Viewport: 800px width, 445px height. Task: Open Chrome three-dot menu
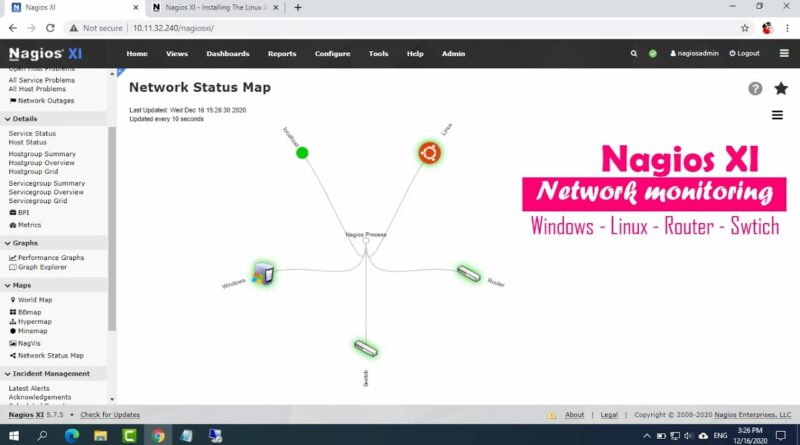tap(787, 28)
